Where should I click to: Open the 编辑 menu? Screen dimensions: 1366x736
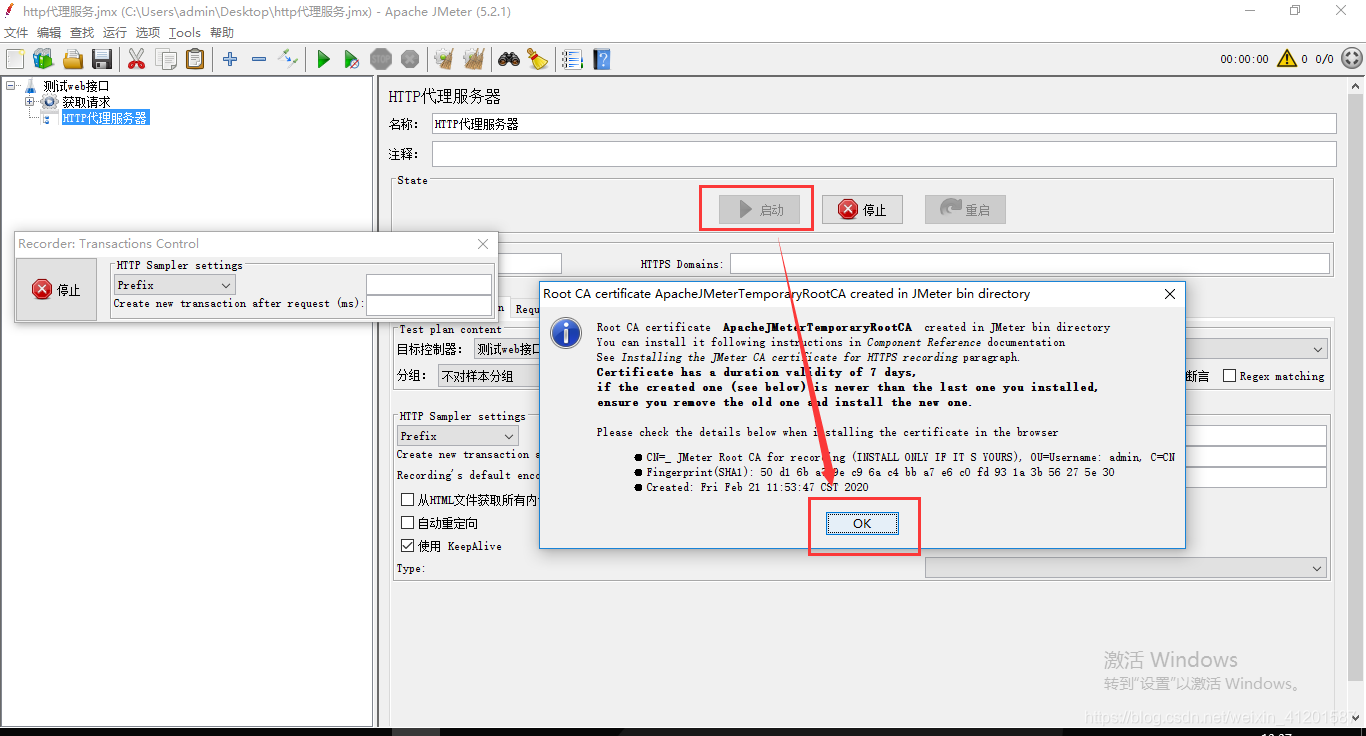(x=49, y=33)
